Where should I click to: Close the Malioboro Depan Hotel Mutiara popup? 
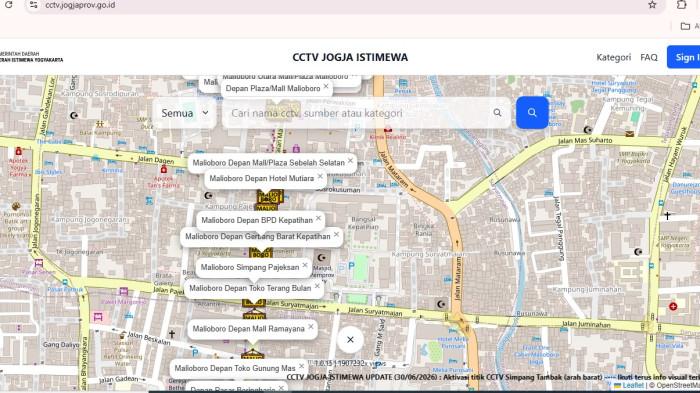(320, 176)
